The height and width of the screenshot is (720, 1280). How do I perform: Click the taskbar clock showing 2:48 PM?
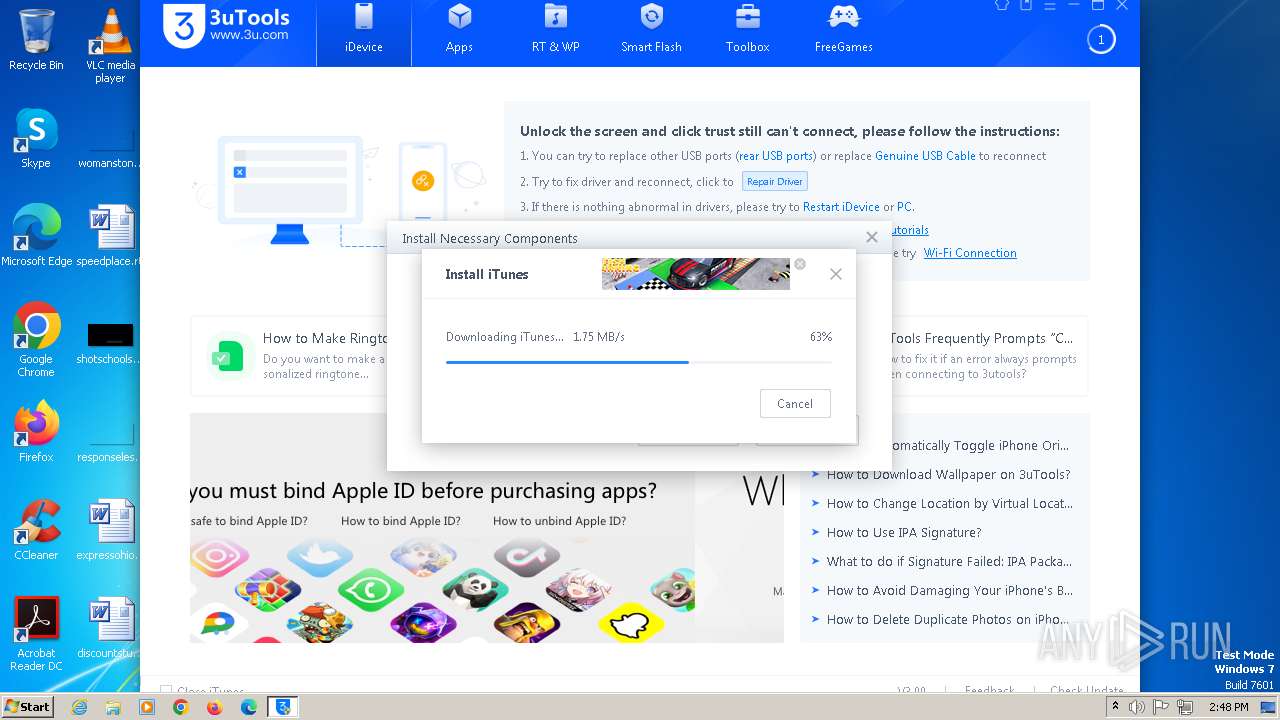coord(1228,707)
